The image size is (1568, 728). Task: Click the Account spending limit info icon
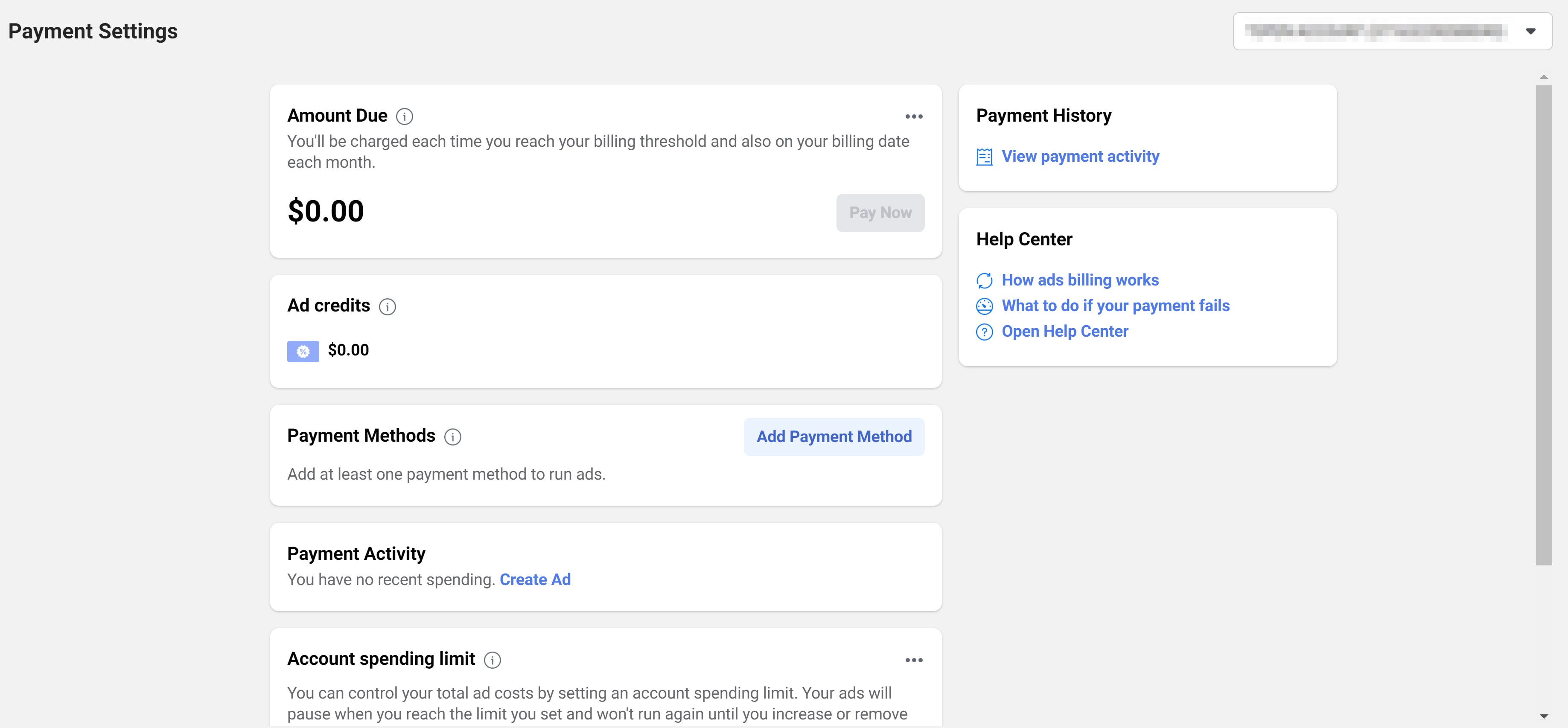click(492, 660)
